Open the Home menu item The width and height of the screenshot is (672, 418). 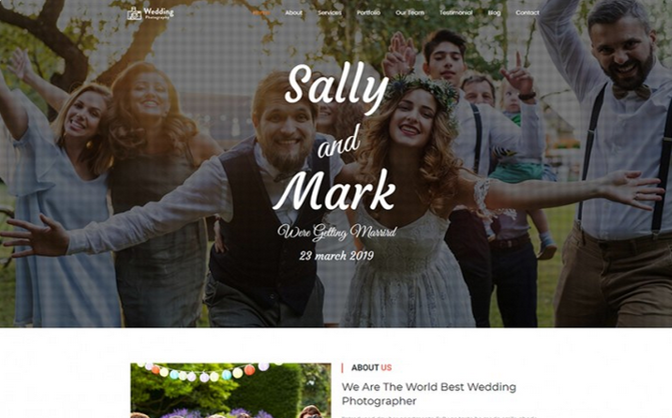[x=261, y=13]
